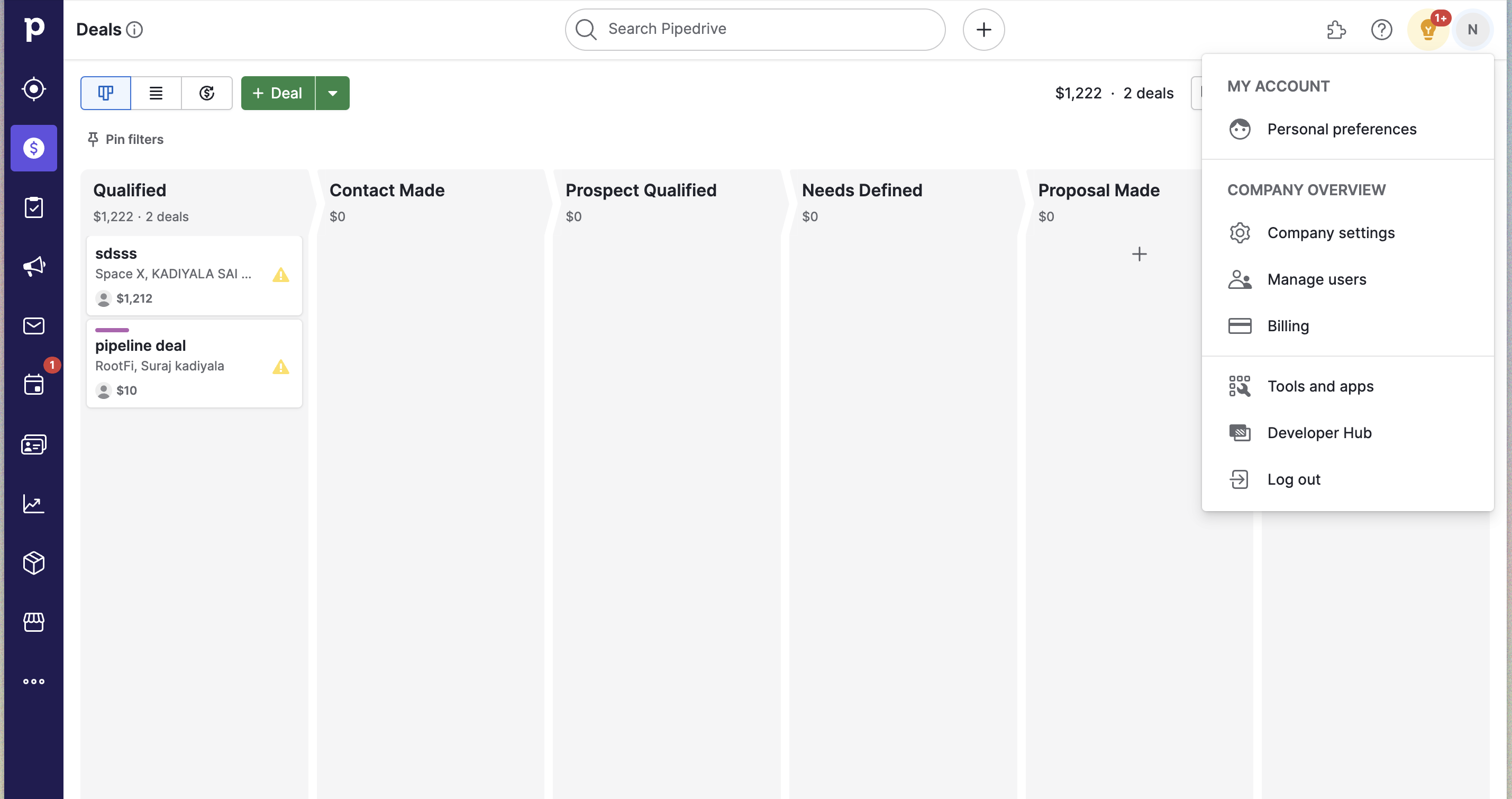Switch to forecast view

pos(207,93)
